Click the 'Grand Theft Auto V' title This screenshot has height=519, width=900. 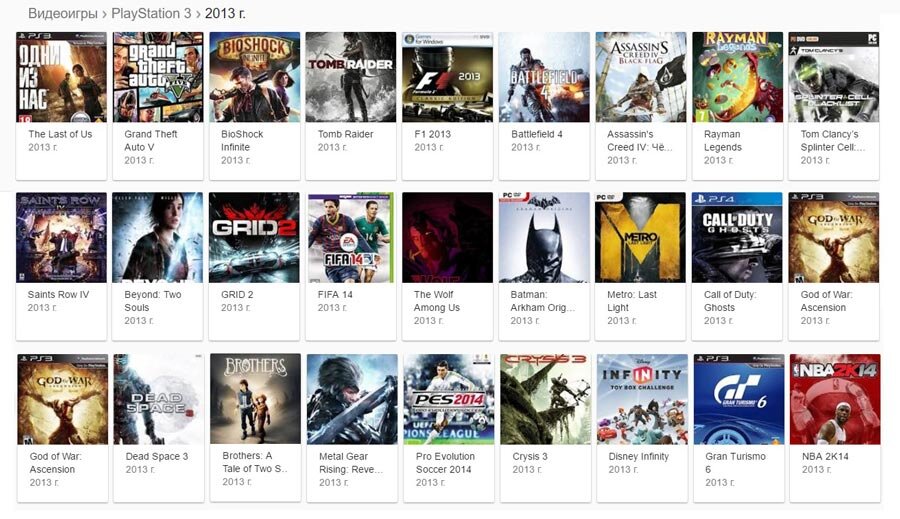click(x=151, y=140)
